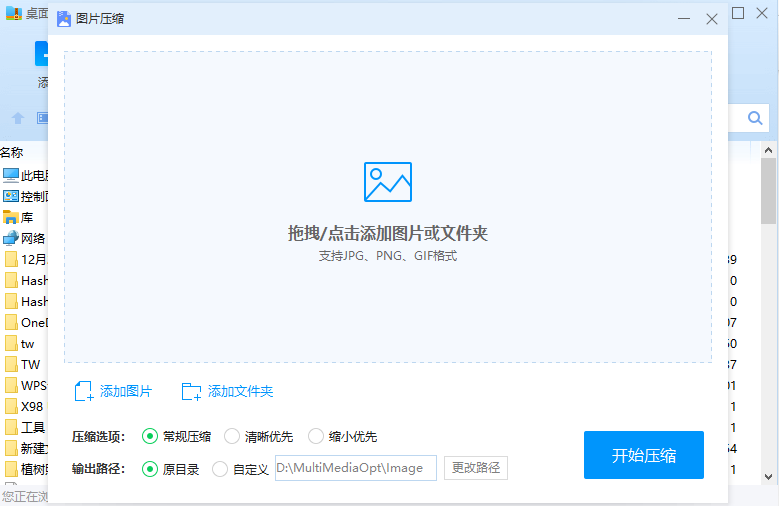This screenshot has height=506, width=779.
Task: Click the archive app icon beside 桌面
Action: point(13,13)
